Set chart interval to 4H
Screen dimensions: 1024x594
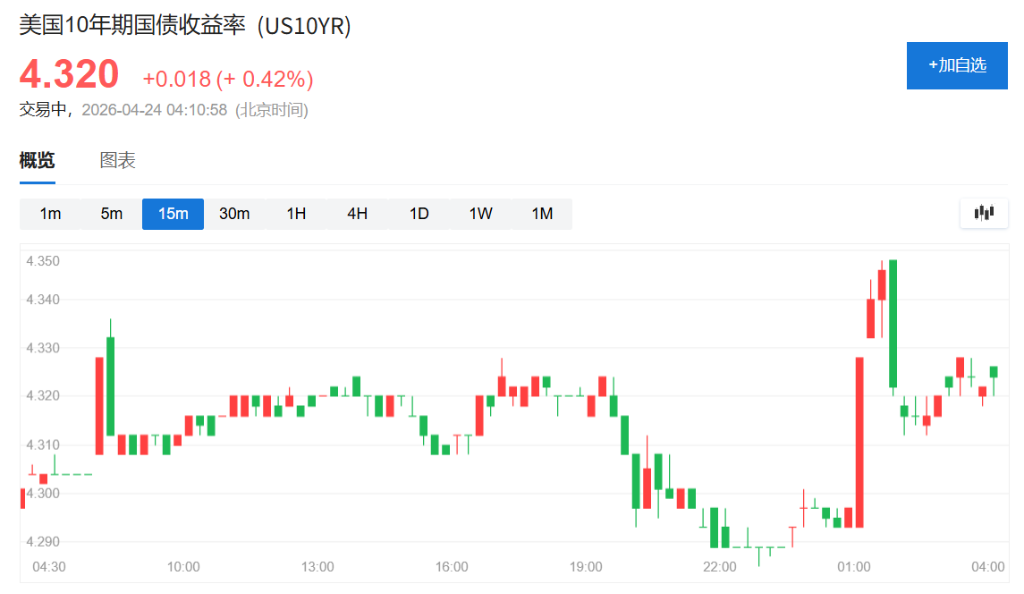click(x=357, y=214)
